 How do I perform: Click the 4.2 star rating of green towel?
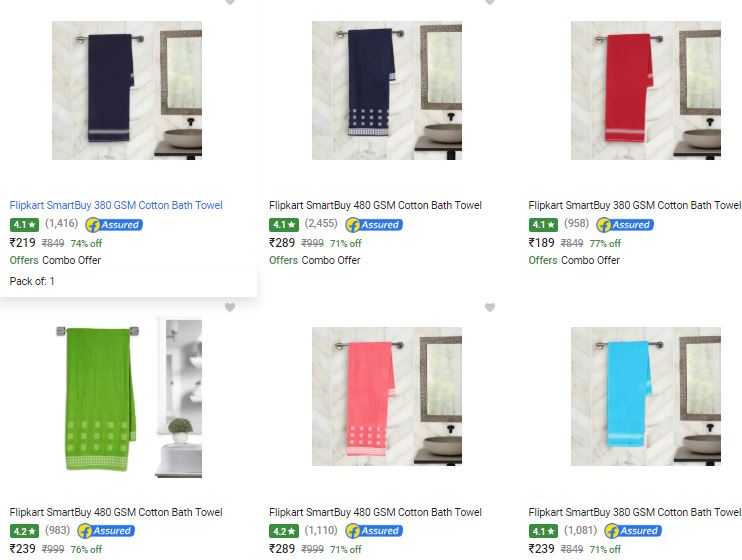click(24, 531)
